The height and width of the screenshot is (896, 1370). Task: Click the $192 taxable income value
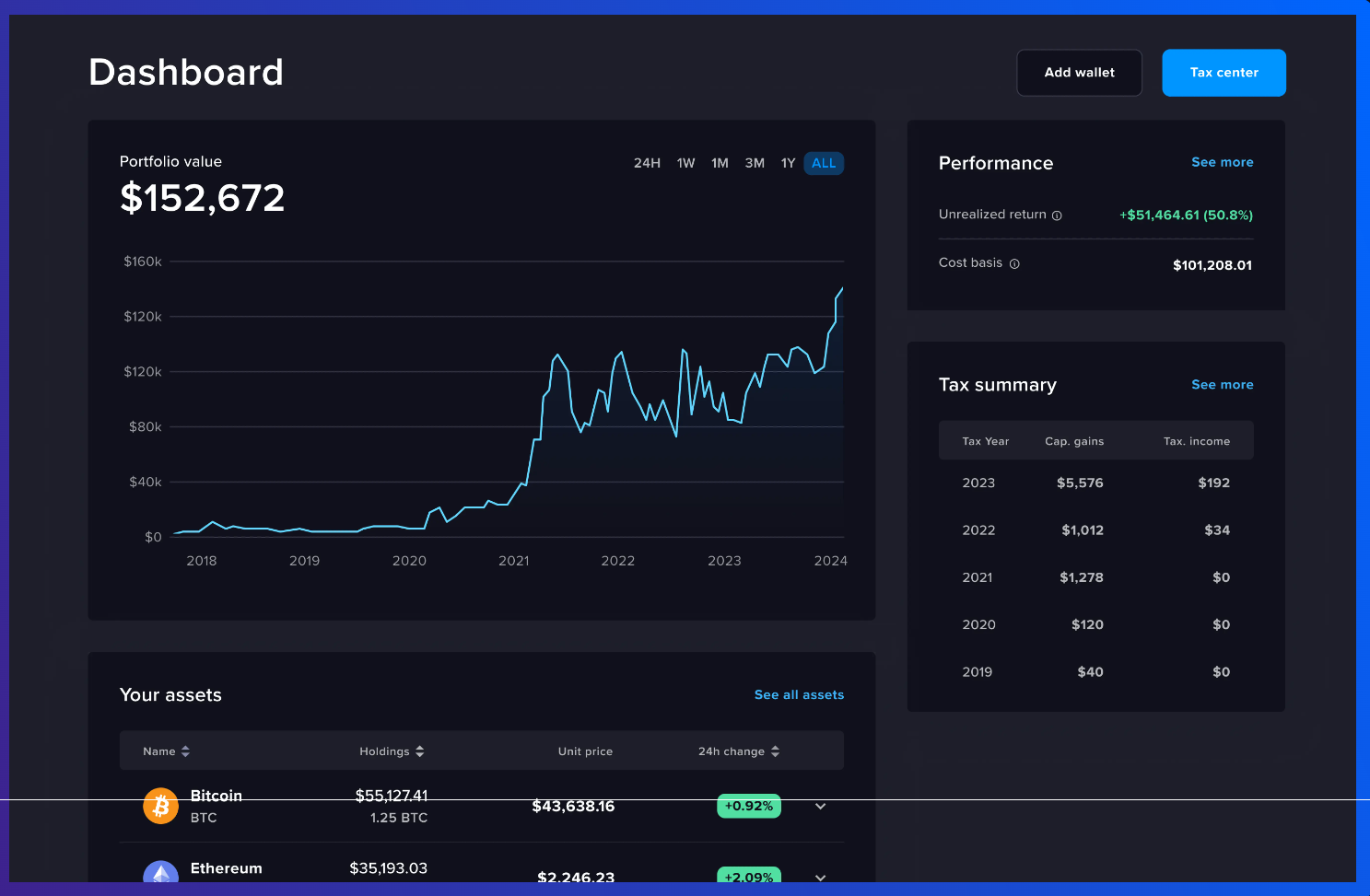point(1214,483)
